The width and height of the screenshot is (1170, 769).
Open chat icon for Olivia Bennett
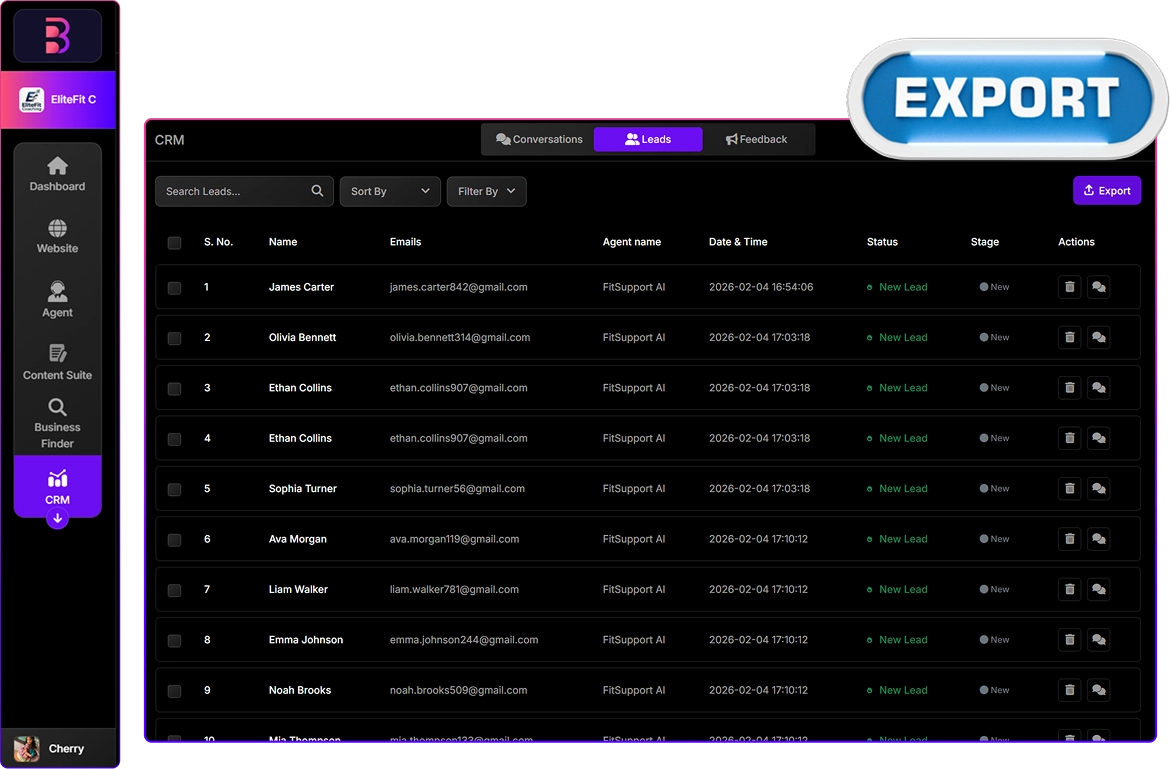tap(1098, 338)
